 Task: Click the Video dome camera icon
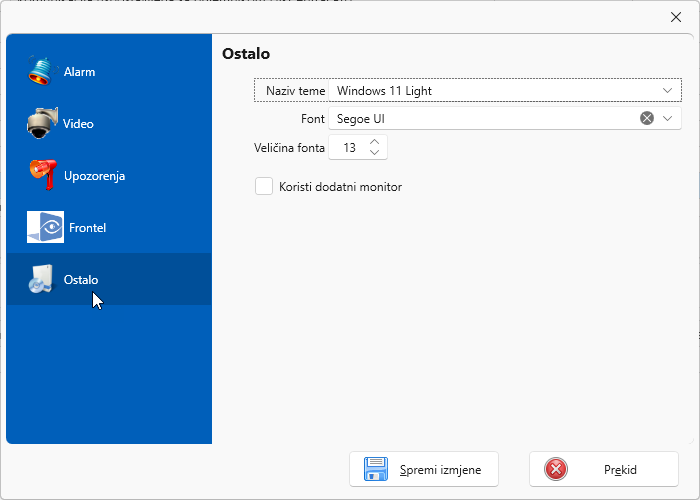[40, 123]
